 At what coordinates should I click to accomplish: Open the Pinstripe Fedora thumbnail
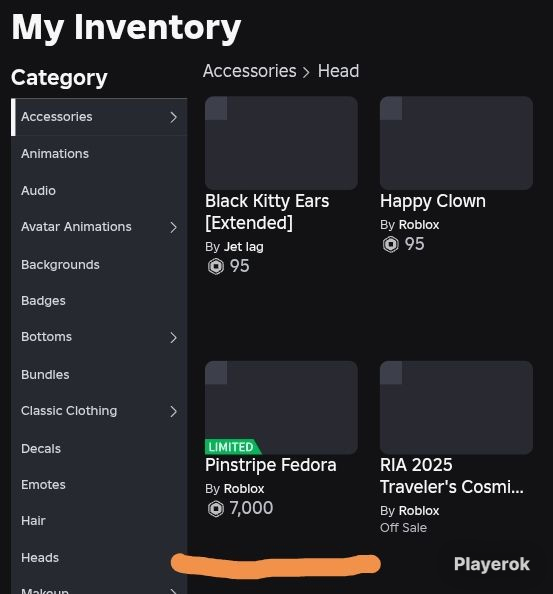point(281,408)
